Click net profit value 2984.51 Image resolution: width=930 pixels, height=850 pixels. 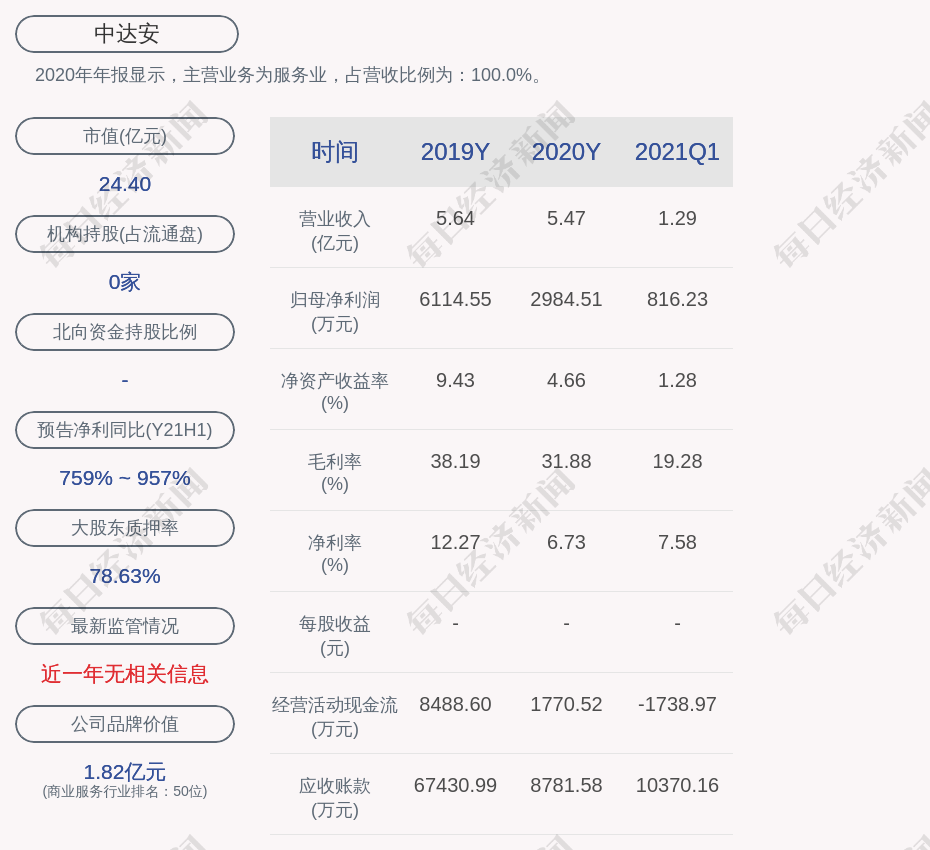[566, 300]
